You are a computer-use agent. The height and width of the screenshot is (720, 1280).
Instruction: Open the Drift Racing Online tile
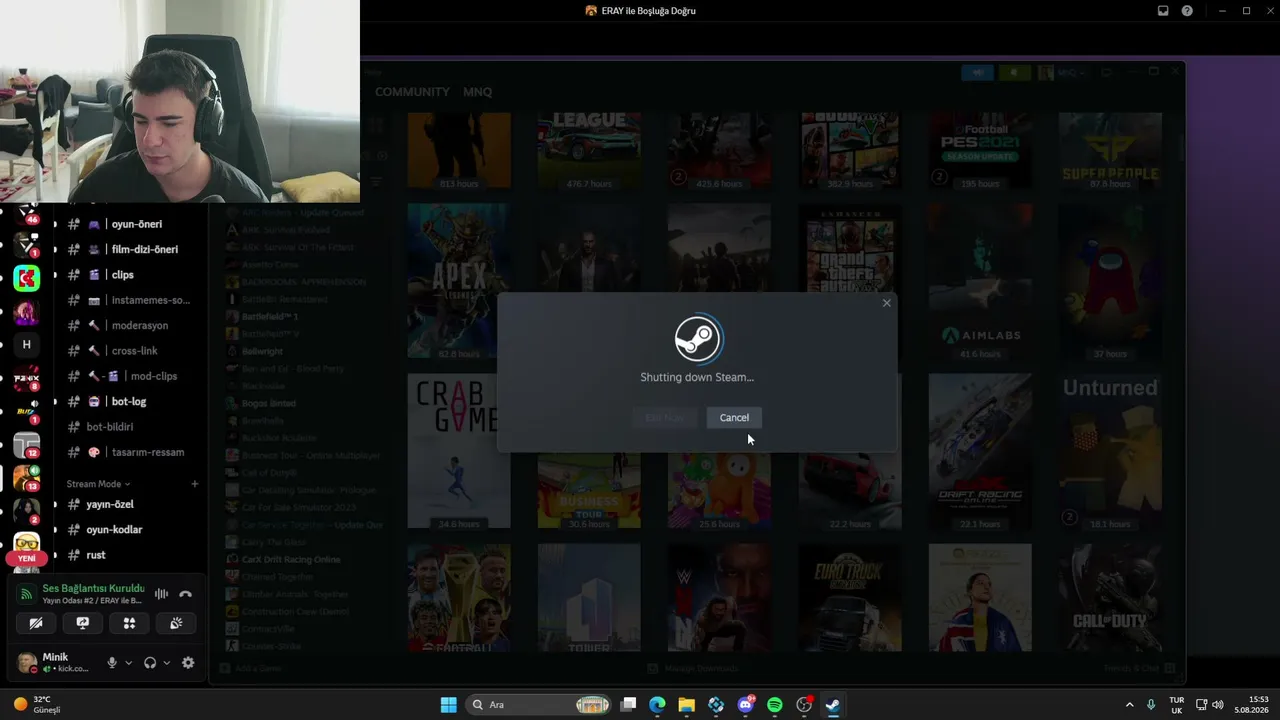tap(980, 451)
